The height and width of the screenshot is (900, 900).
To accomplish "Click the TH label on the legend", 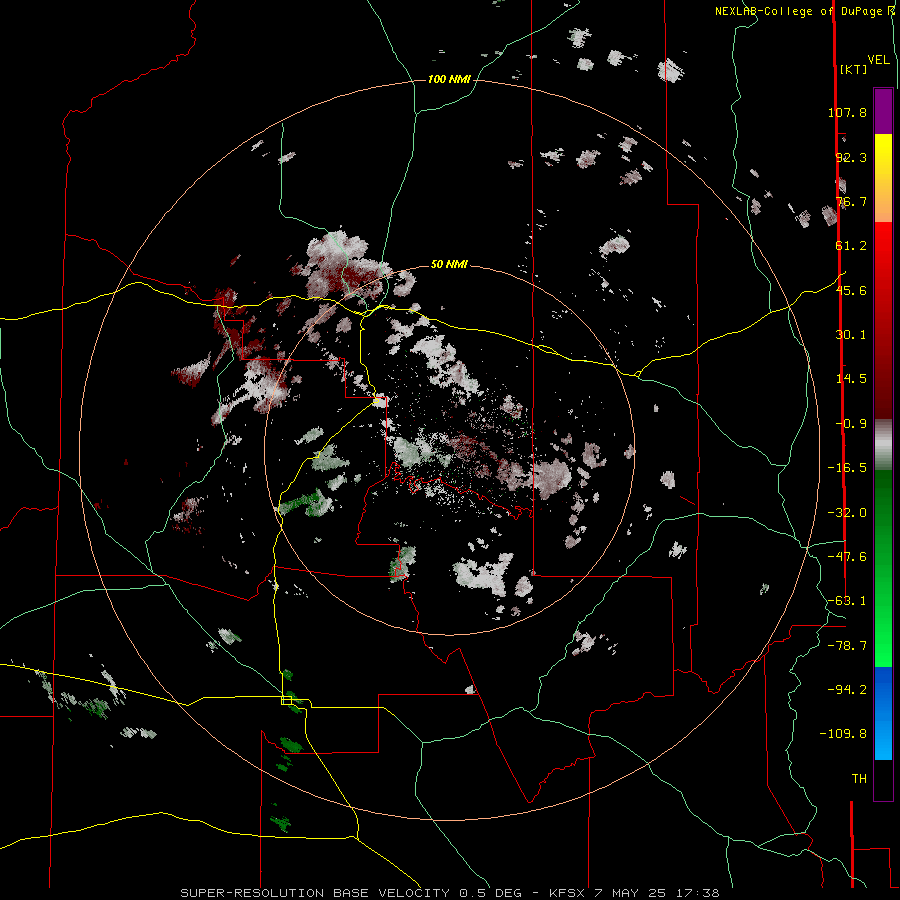I will [x=859, y=779].
